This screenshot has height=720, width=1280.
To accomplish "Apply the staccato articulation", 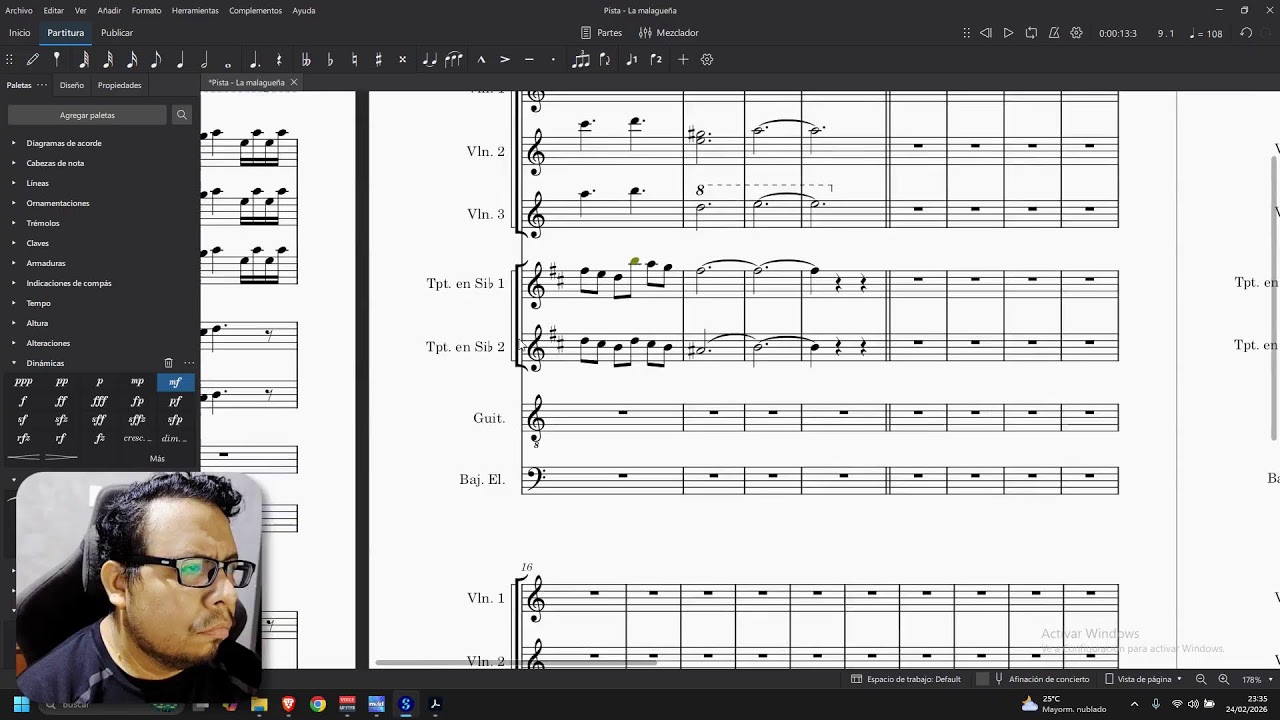I will pyautogui.click(x=553, y=60).
